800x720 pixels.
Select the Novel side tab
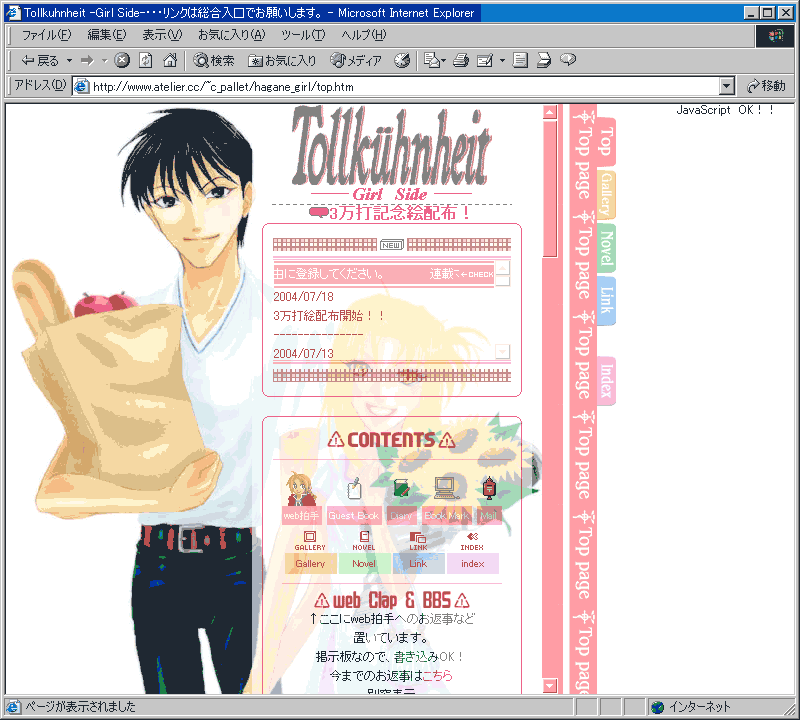(606, 248)
